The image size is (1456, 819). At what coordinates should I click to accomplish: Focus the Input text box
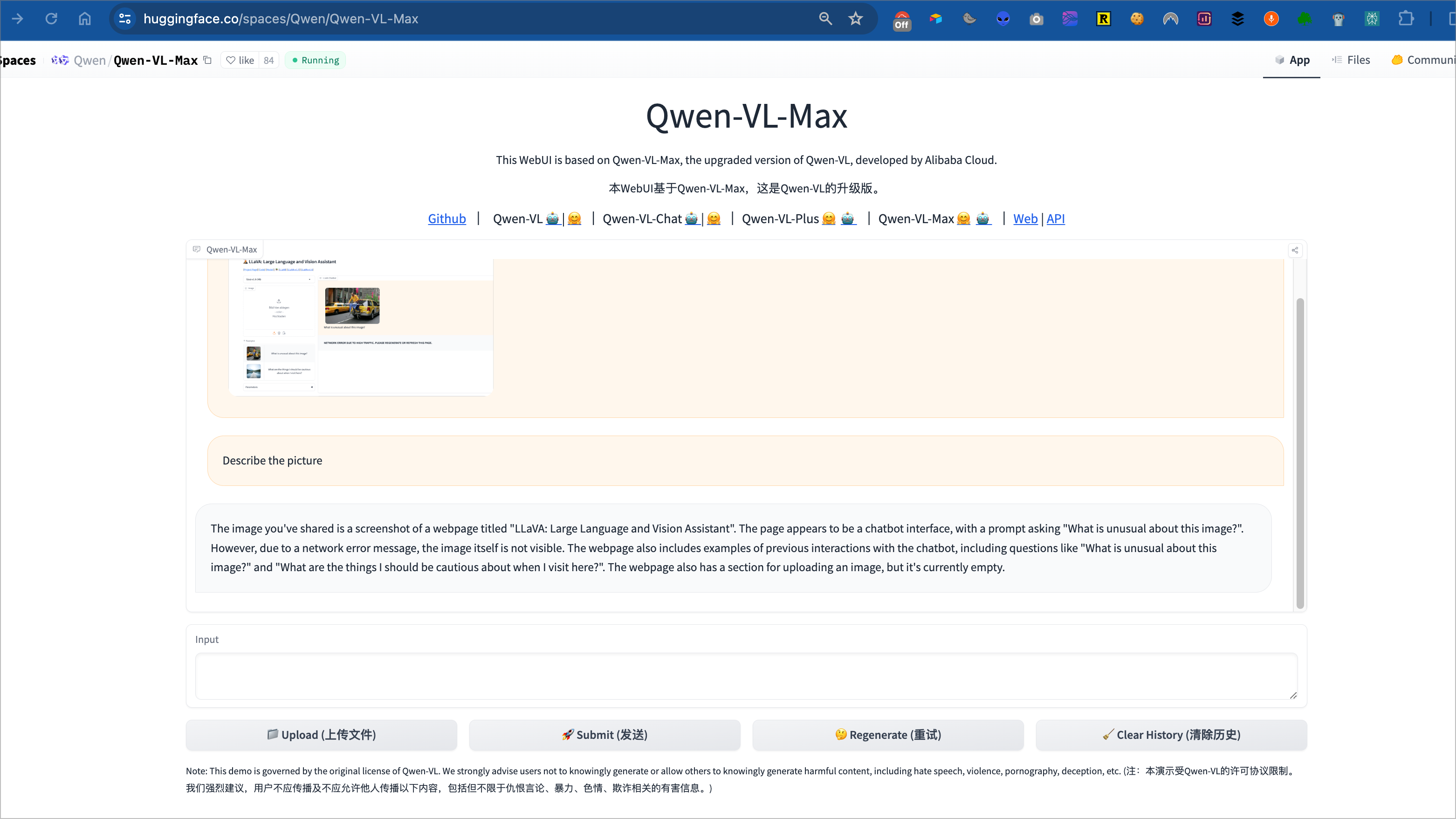point(746,676)
